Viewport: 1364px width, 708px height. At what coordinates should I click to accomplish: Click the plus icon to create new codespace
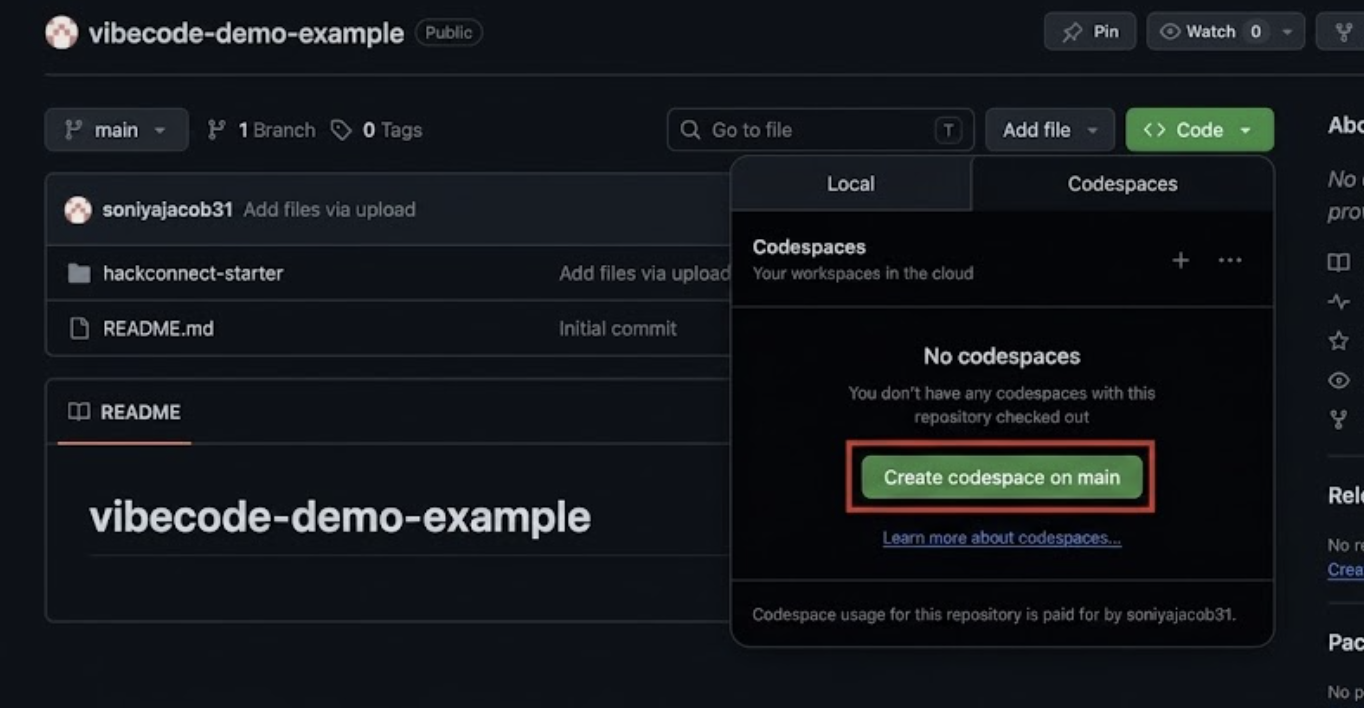[x=1181, y=260]
